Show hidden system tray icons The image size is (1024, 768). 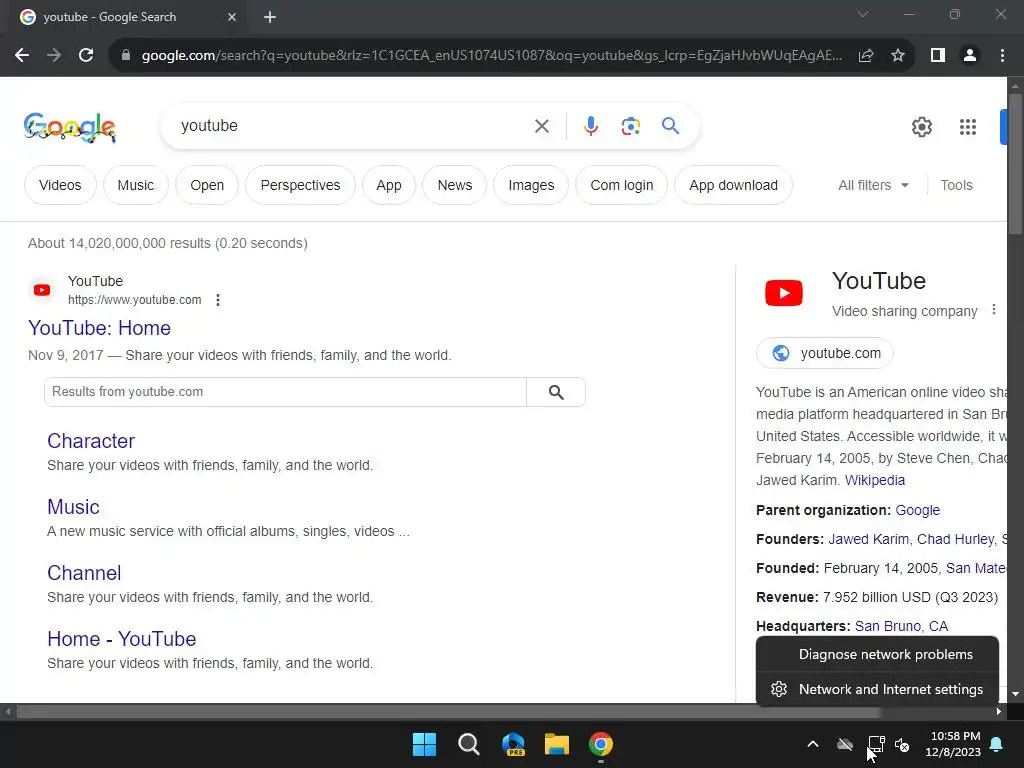813,744
